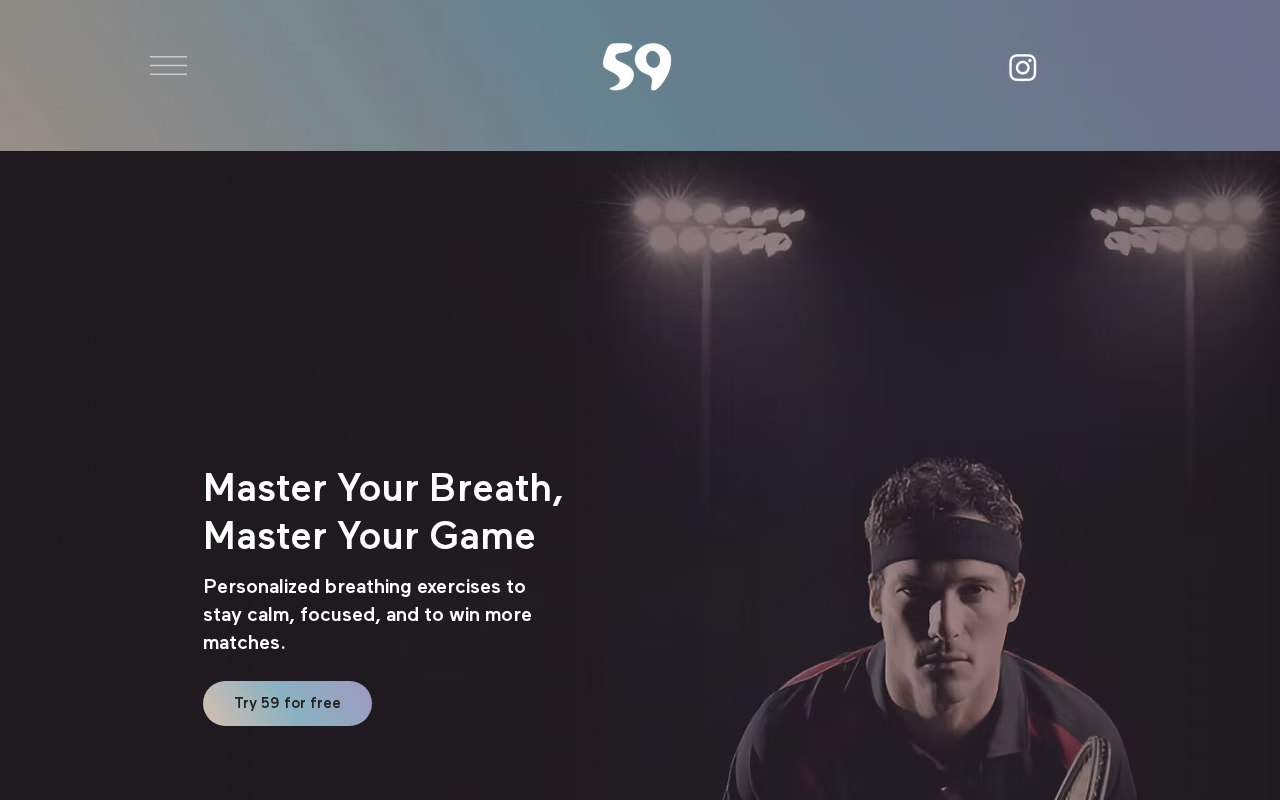1280x800 pixels.
Task: Select the 'Personalized breathing exercises to' text line
Action: [x=364, y=586]
